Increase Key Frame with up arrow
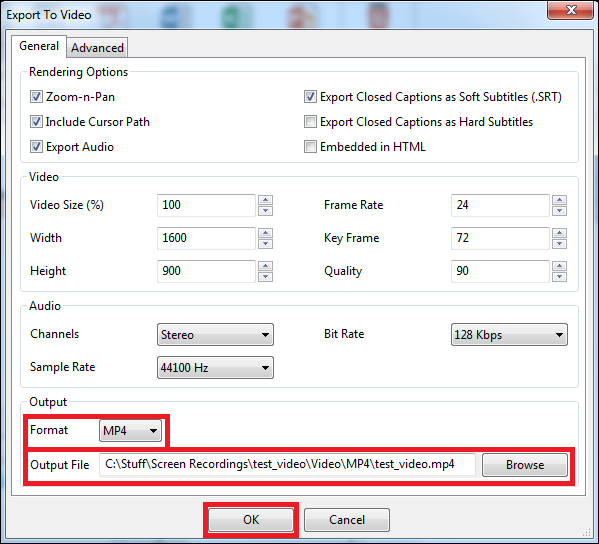This screenshot has height=544, width=599. coord(560,233)
